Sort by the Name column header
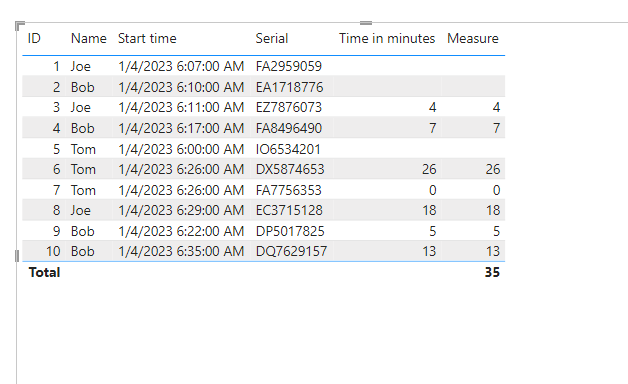The height and width of the screenshot is (384, 628). click(89, 38)
